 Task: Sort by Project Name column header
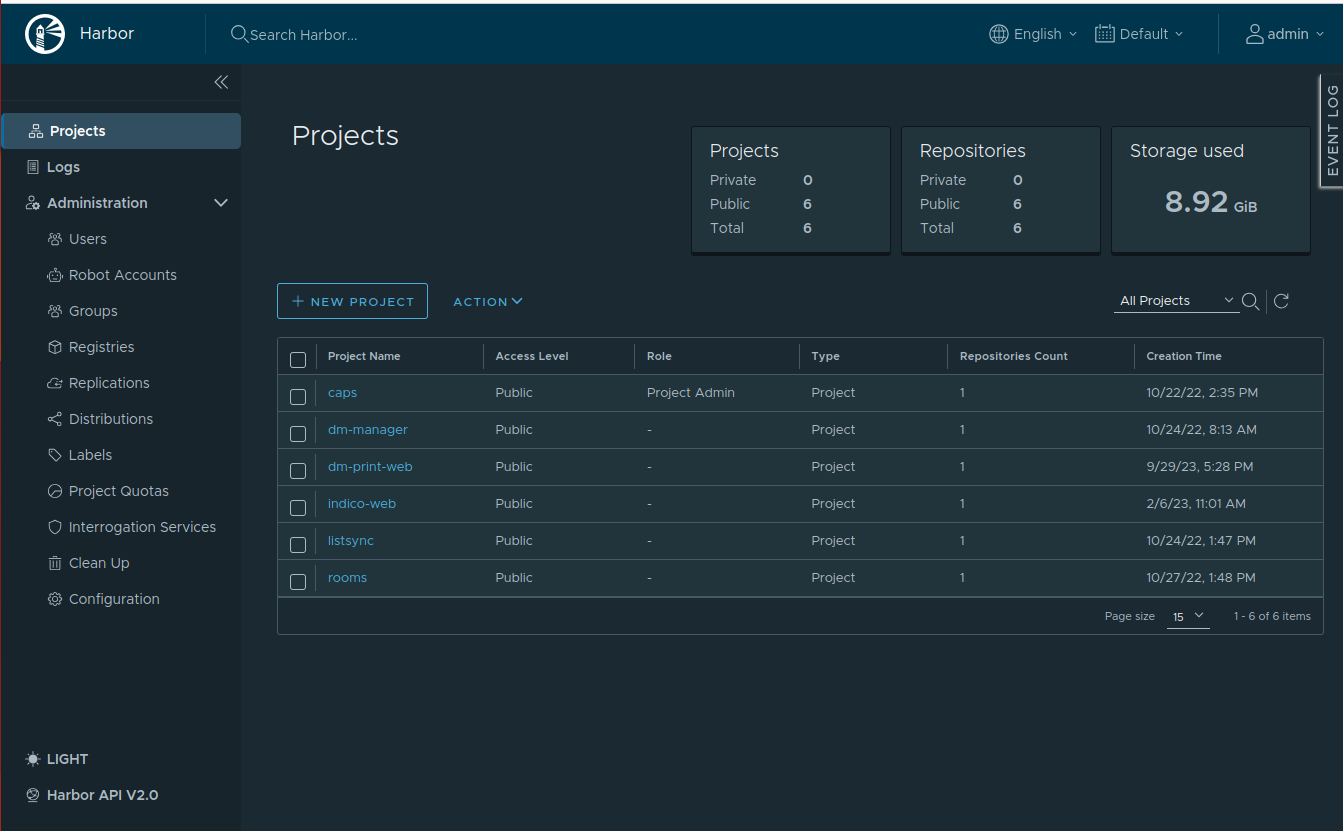tap(364, 356)
